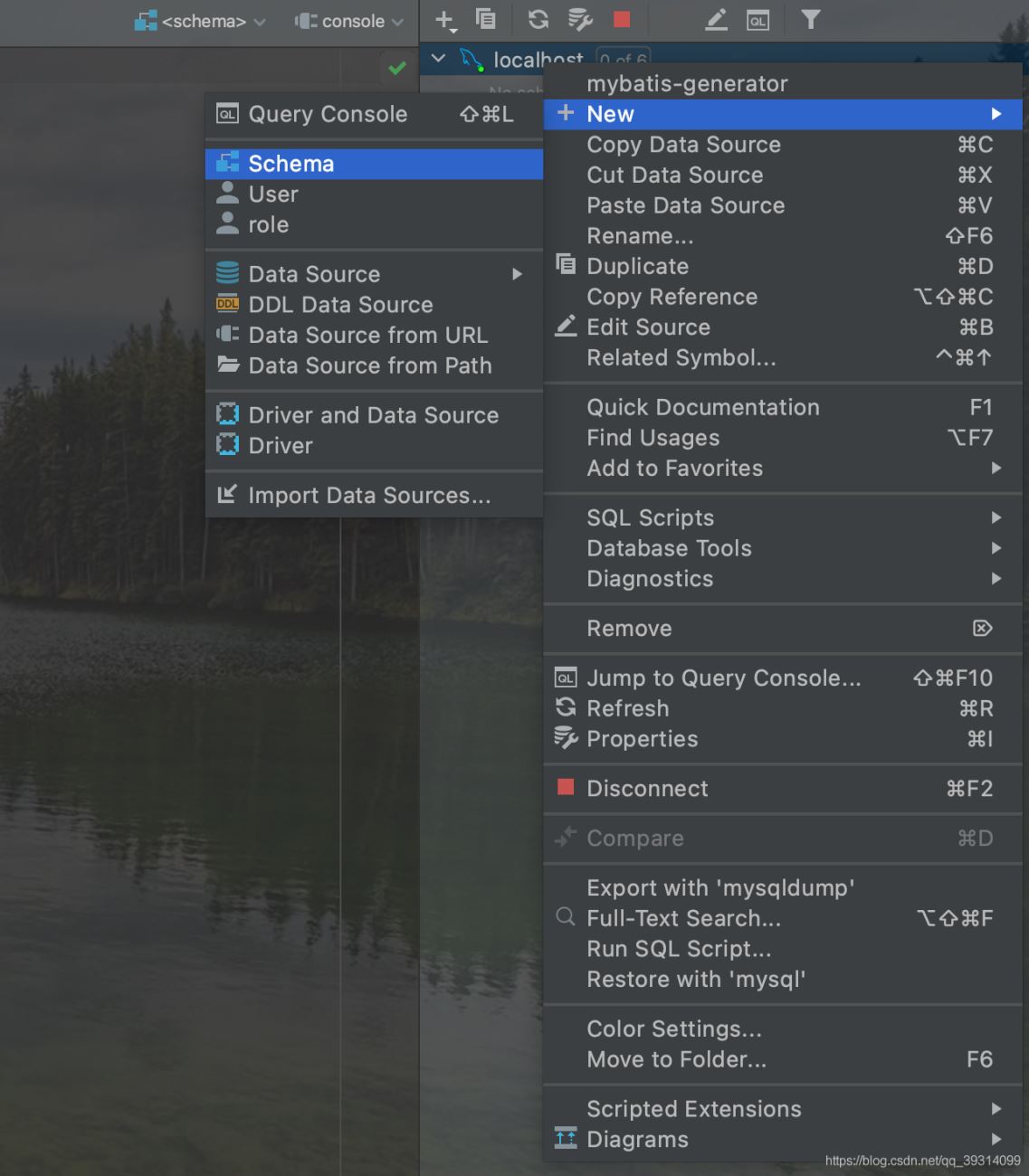This screenshot has height=1176, width=1029.
Task: Open the <schema> dropdown
Action: [201, 21]
